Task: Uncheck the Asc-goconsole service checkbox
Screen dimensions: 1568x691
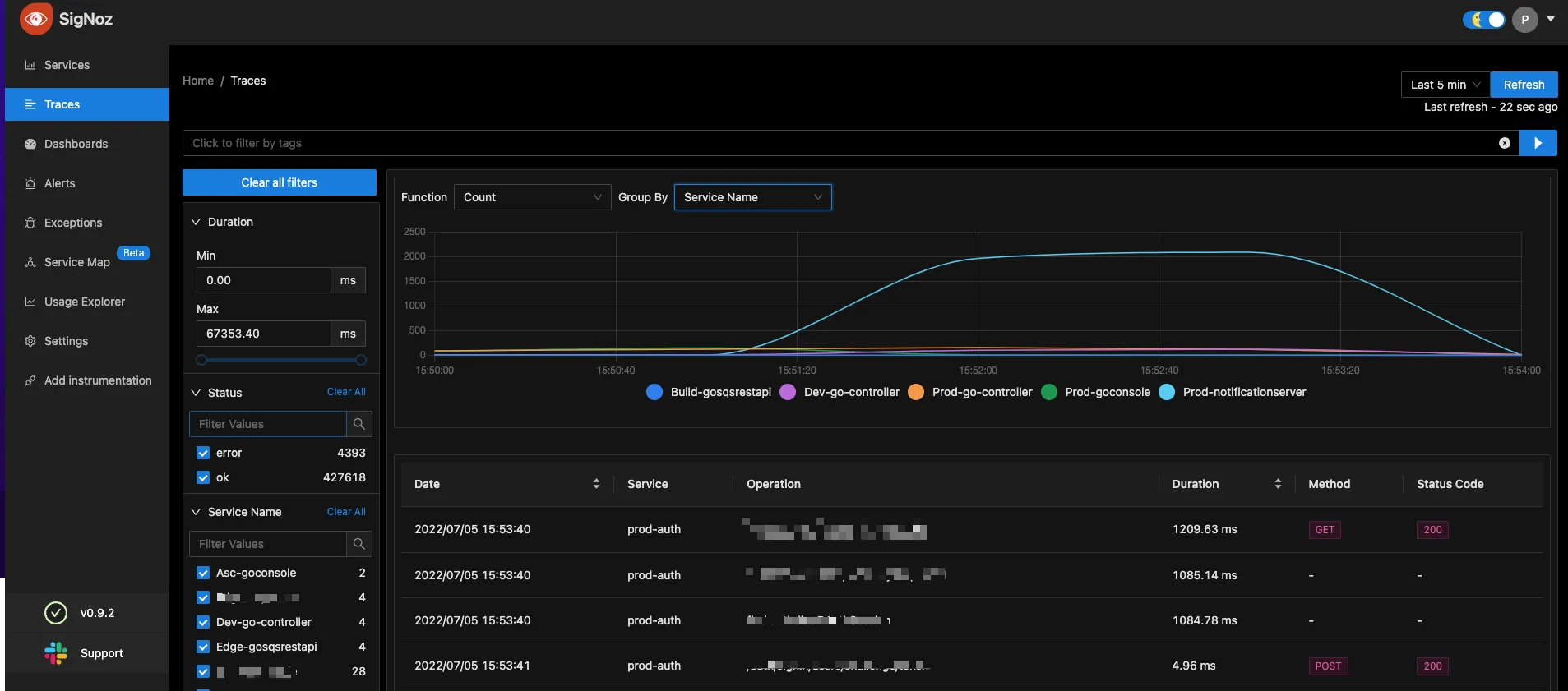Action: click(x=203, y=573)
